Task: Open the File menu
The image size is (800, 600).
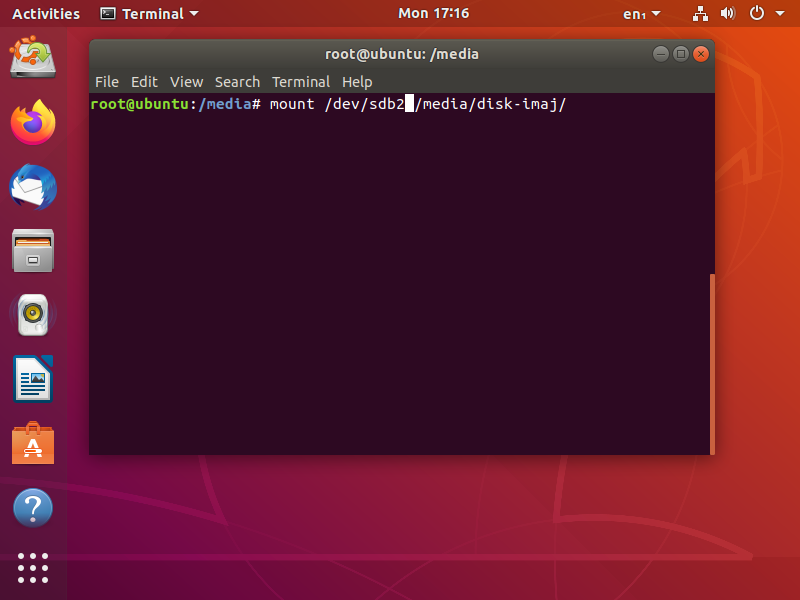Action: pyautogui.click(x=107, y=82)
